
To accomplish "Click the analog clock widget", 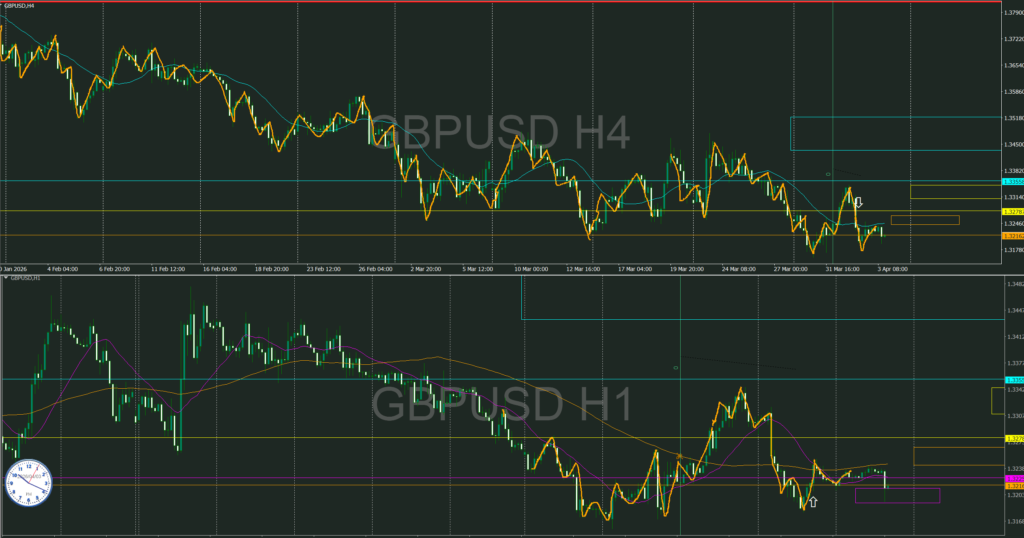I will tap(26, 483).
